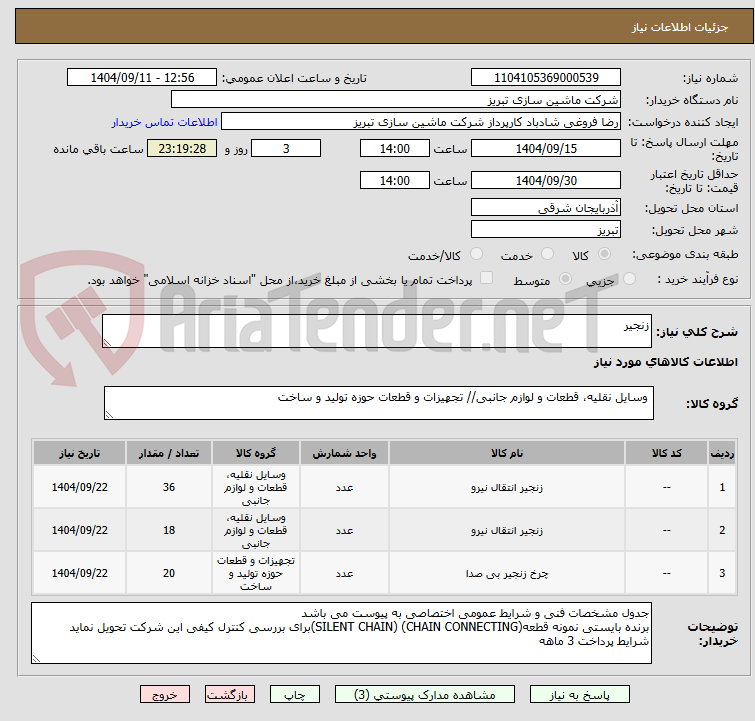The width and height of the screenshot is (755, 721).
Task: Click the جزئیات اطلاعات نیاز page title
Action: 680,27
